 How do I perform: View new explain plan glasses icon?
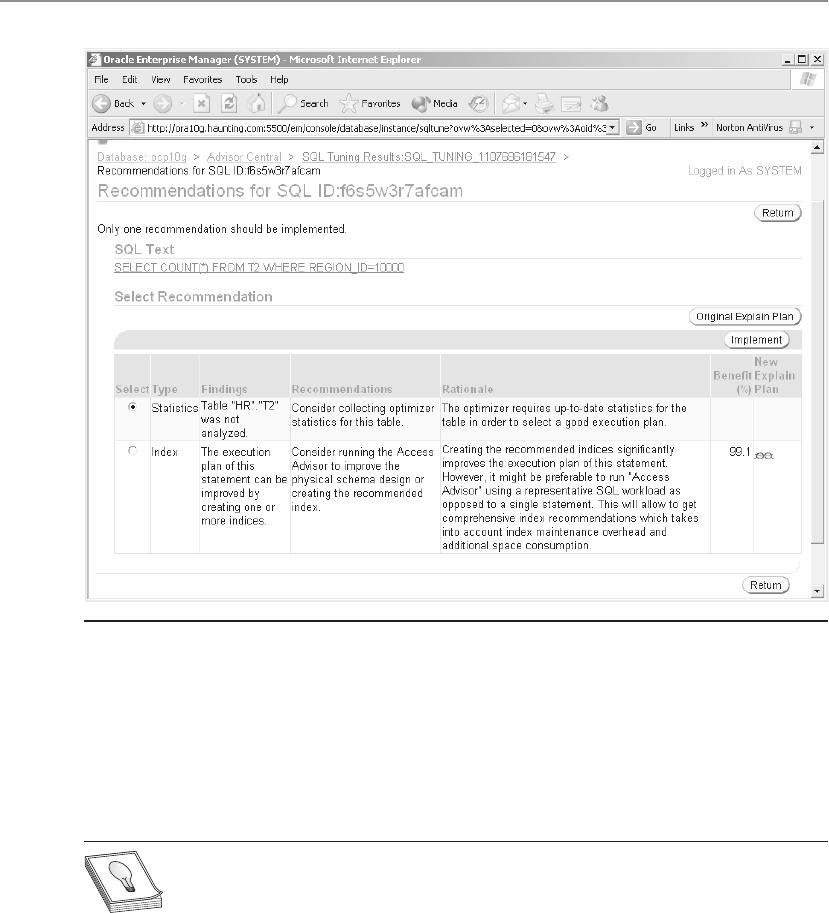(764, 455)
